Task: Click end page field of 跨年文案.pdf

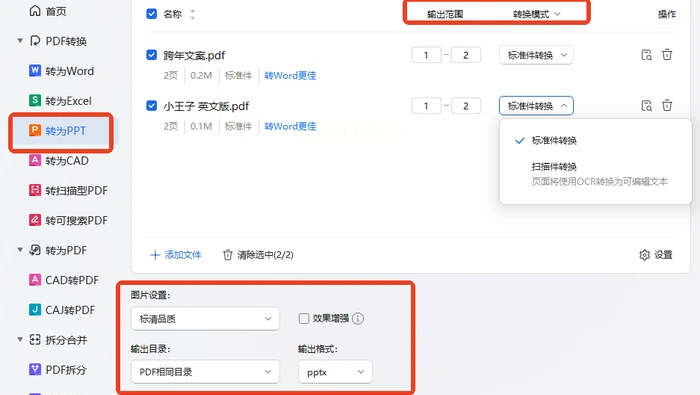Action: (466, 55)
